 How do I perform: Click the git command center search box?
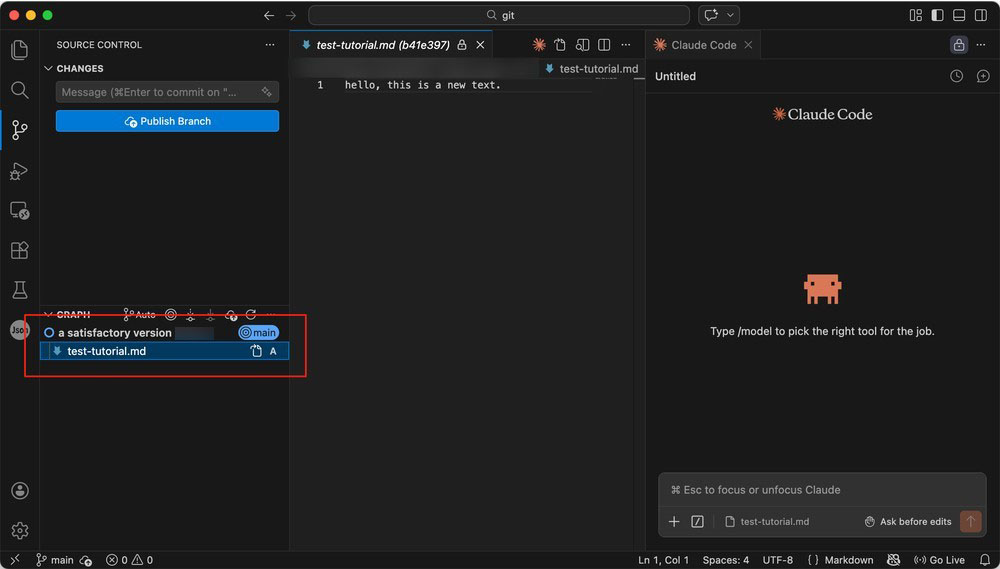pyautogui.click(x=499, y=15)
